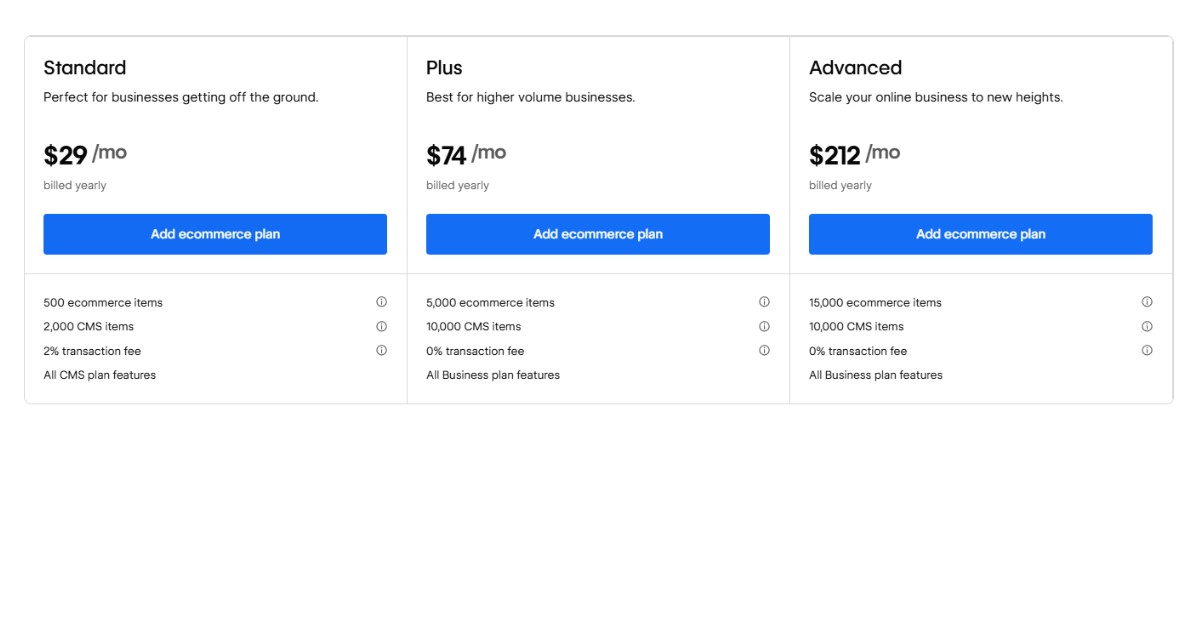This screenshot has width=1200, height=630.
Task: Open info for 5,000 ecommerce items
Action: pos(764,302)
